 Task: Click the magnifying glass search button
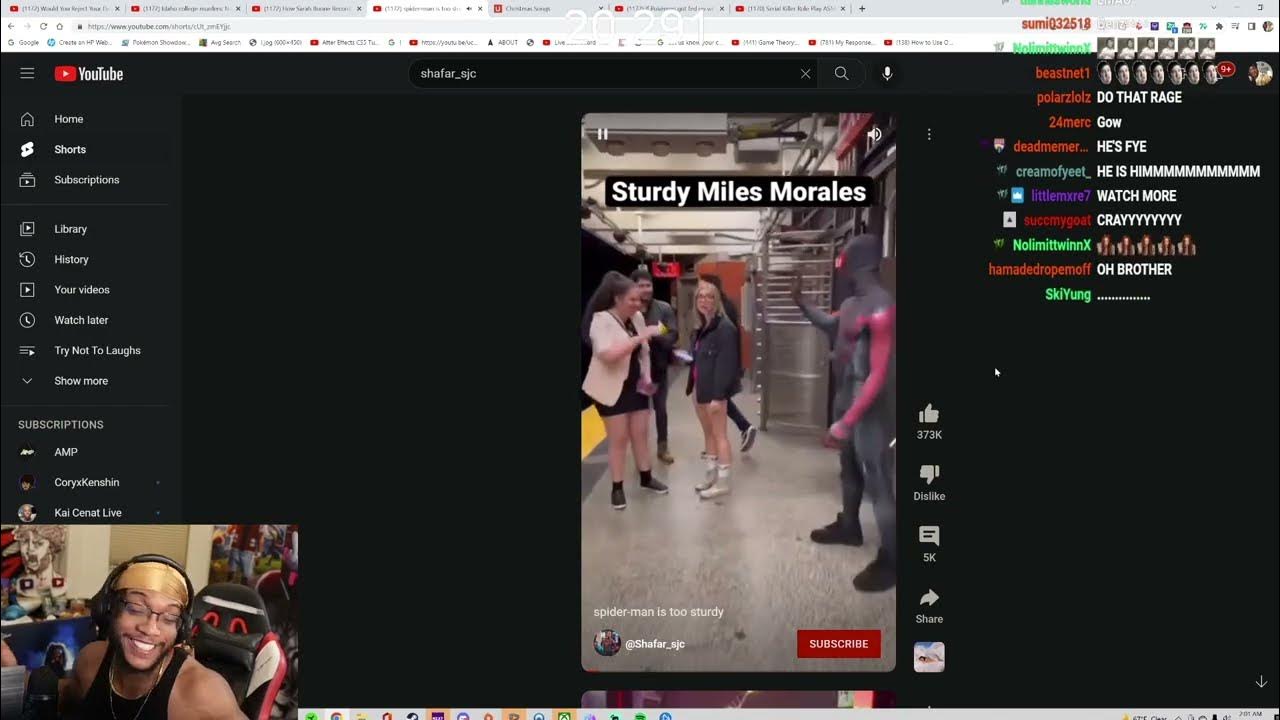(x=842, y=73)
